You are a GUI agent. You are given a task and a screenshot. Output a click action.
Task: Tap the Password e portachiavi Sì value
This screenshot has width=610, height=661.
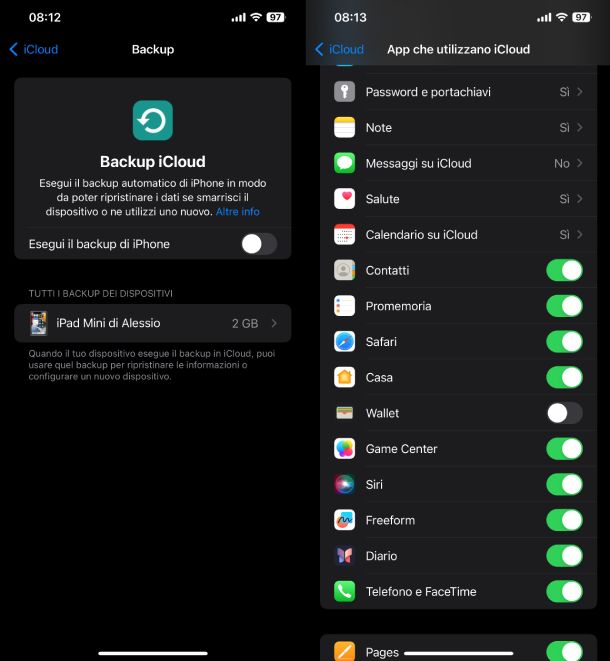pyautogui.click(x=564, y=91)
